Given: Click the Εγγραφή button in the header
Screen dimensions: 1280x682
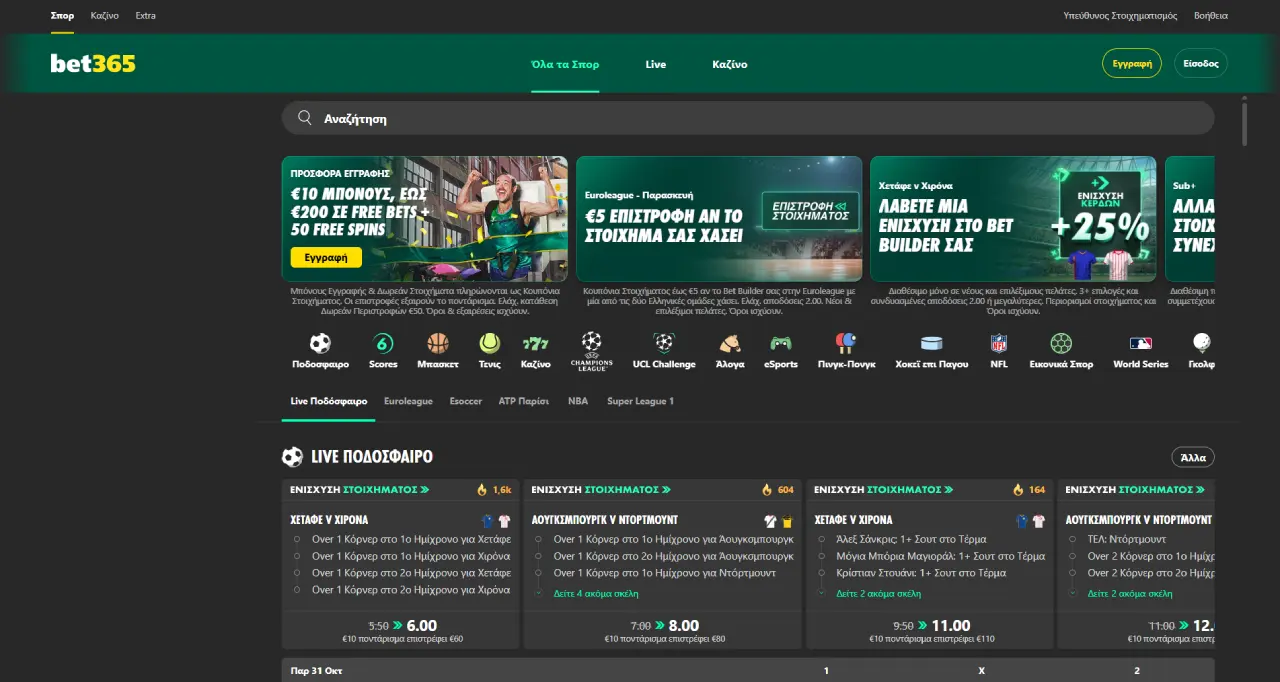Looking at the screenshot, I should tap(1132, 63).
